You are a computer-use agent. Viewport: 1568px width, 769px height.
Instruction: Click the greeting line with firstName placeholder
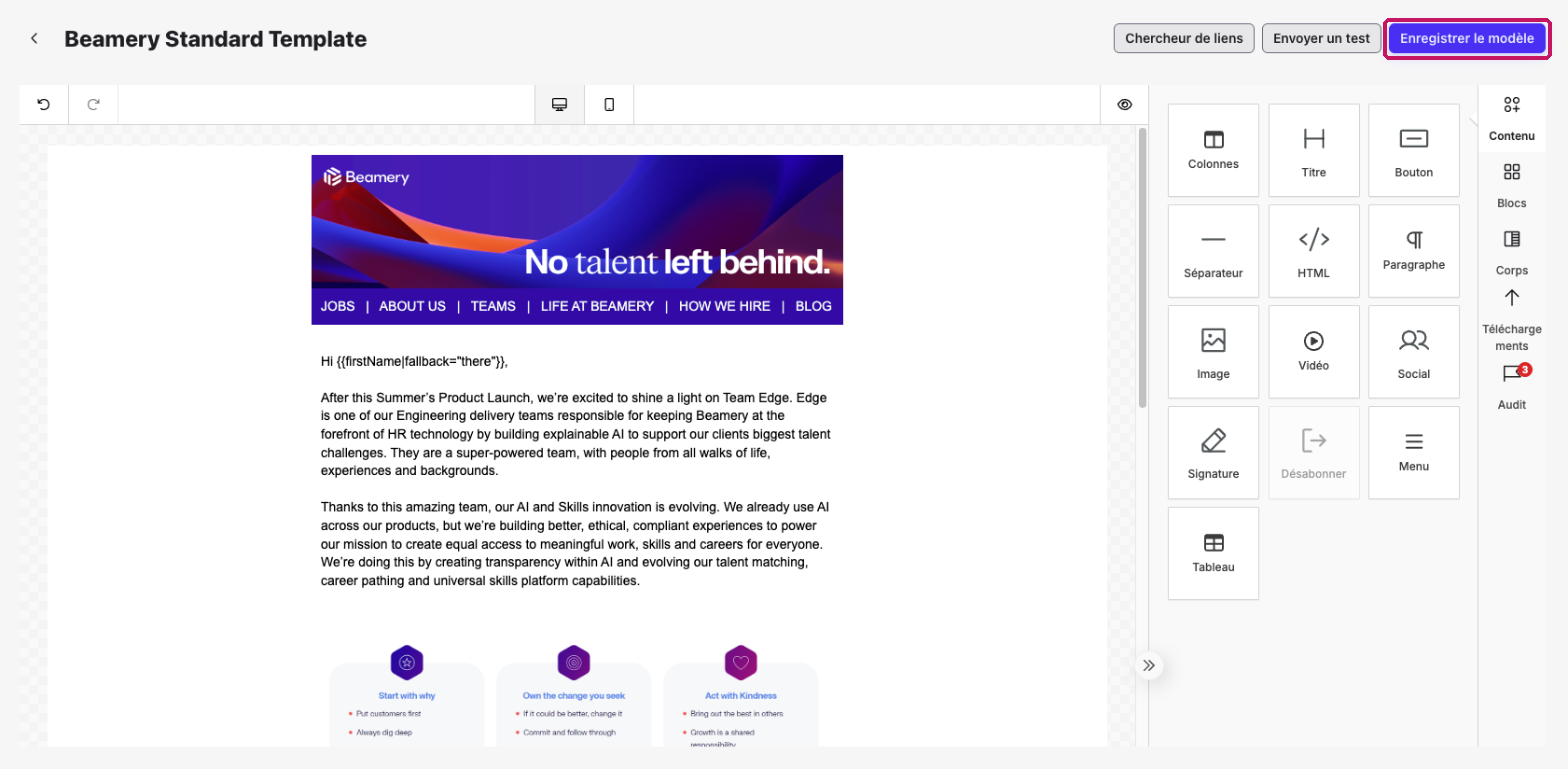click(415, 361)
